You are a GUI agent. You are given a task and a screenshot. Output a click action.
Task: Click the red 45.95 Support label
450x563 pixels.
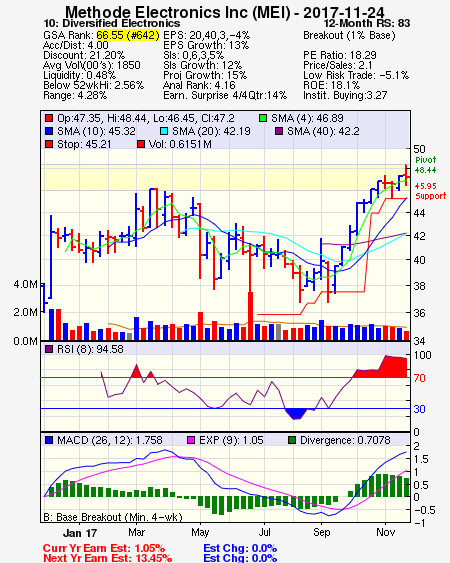430,191
